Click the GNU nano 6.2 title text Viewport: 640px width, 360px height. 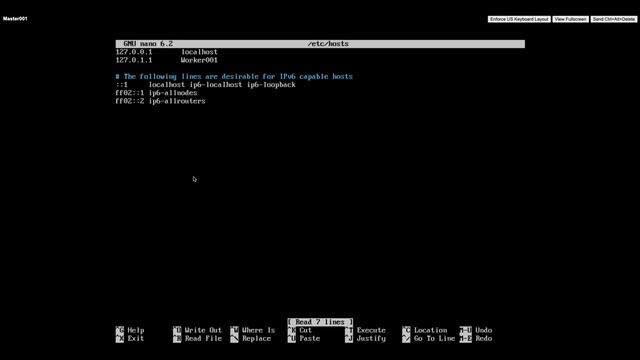[x=148, y=44]
